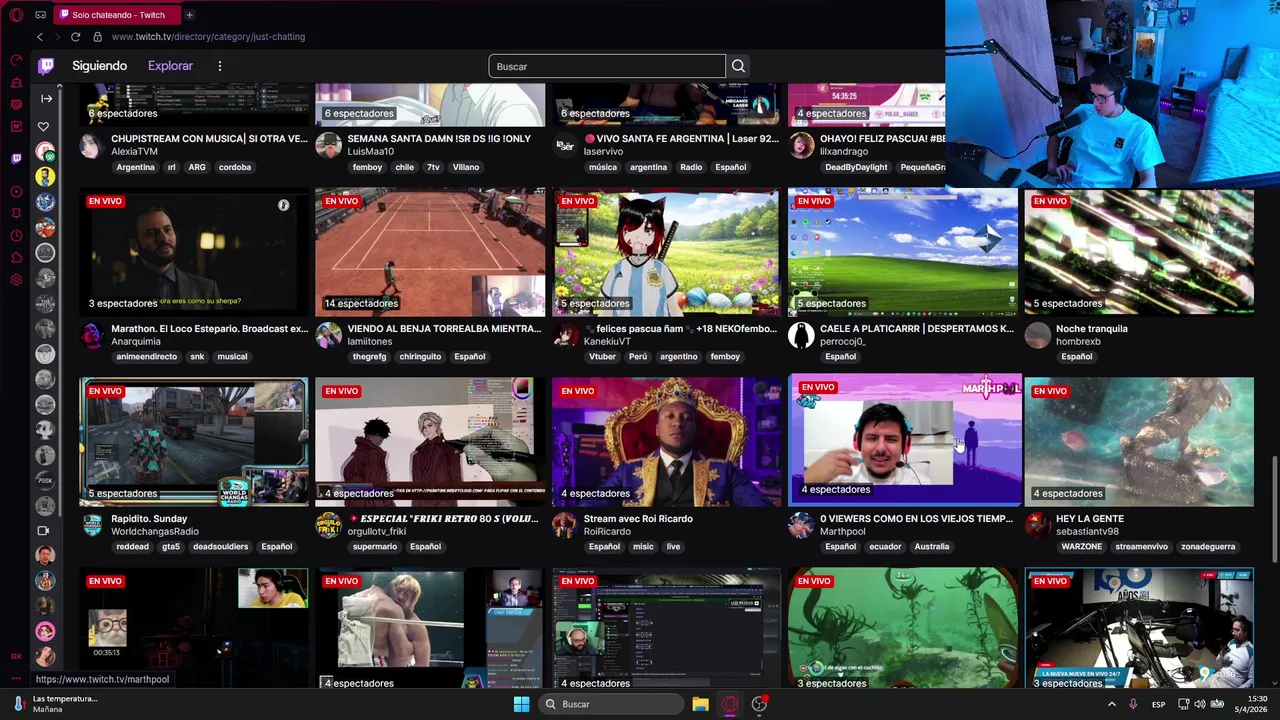Image resolution: width=1280 pixels, height=720 pixels.
Task: Click the Twitch logo home icon
Action: 46,66
